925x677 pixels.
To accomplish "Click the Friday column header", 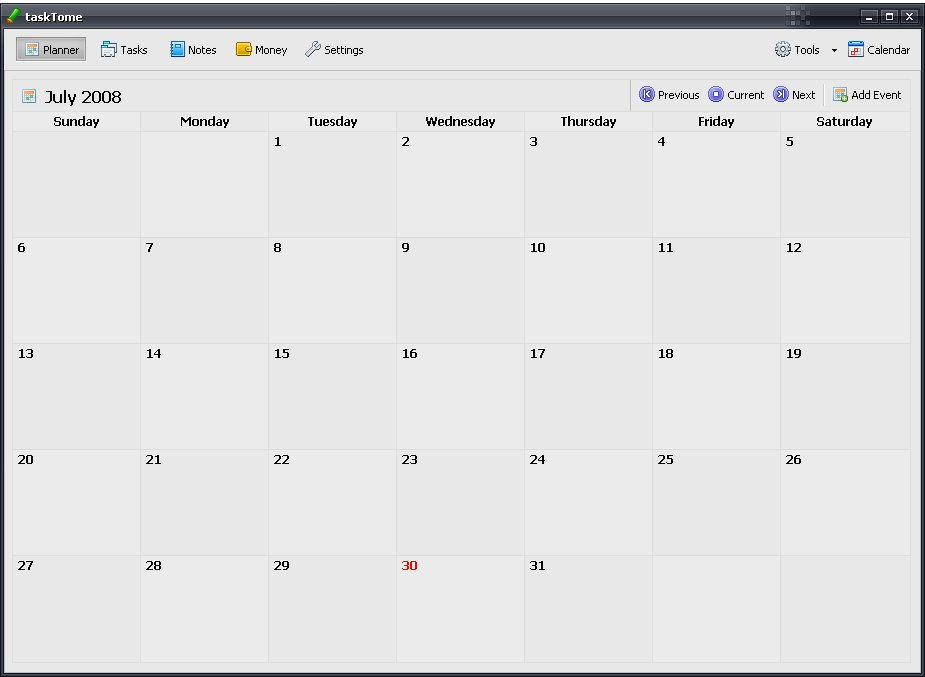I will tap(716, 121).
